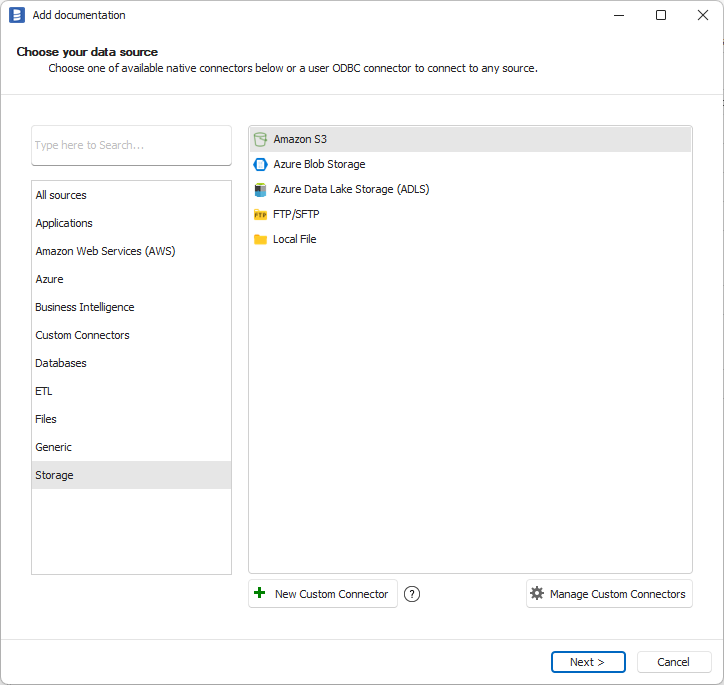
Task: Open the question mark help icon
Action: 412,594
